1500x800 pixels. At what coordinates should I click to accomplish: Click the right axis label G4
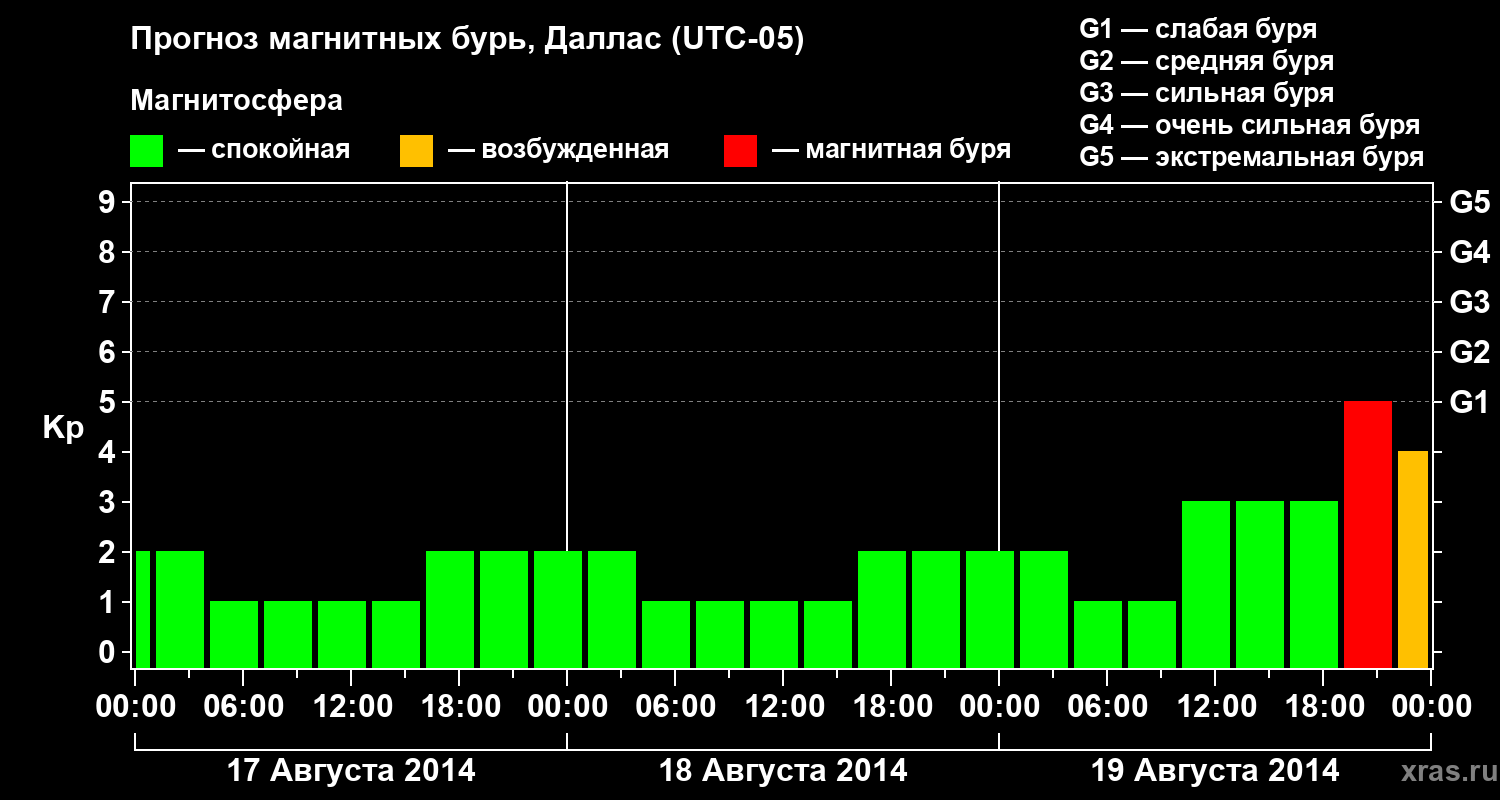1469,252
